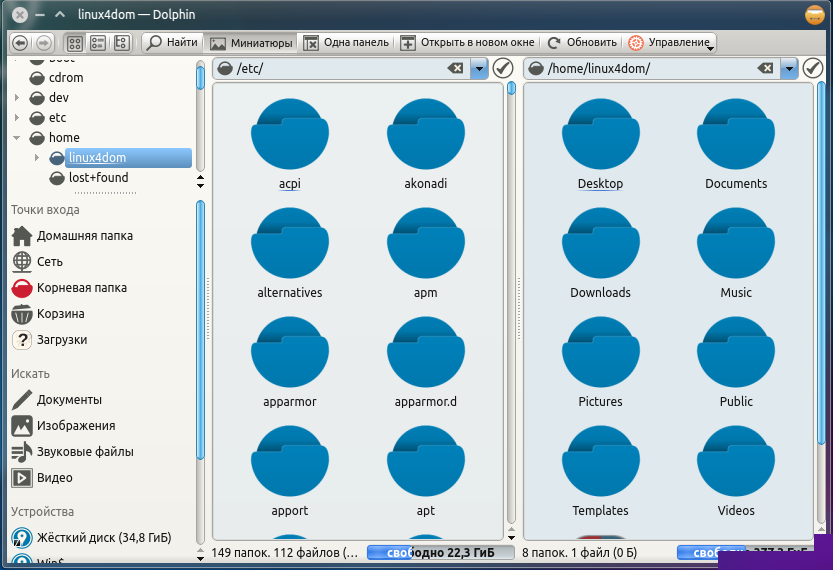Select the Public folder

click(736, 362)
